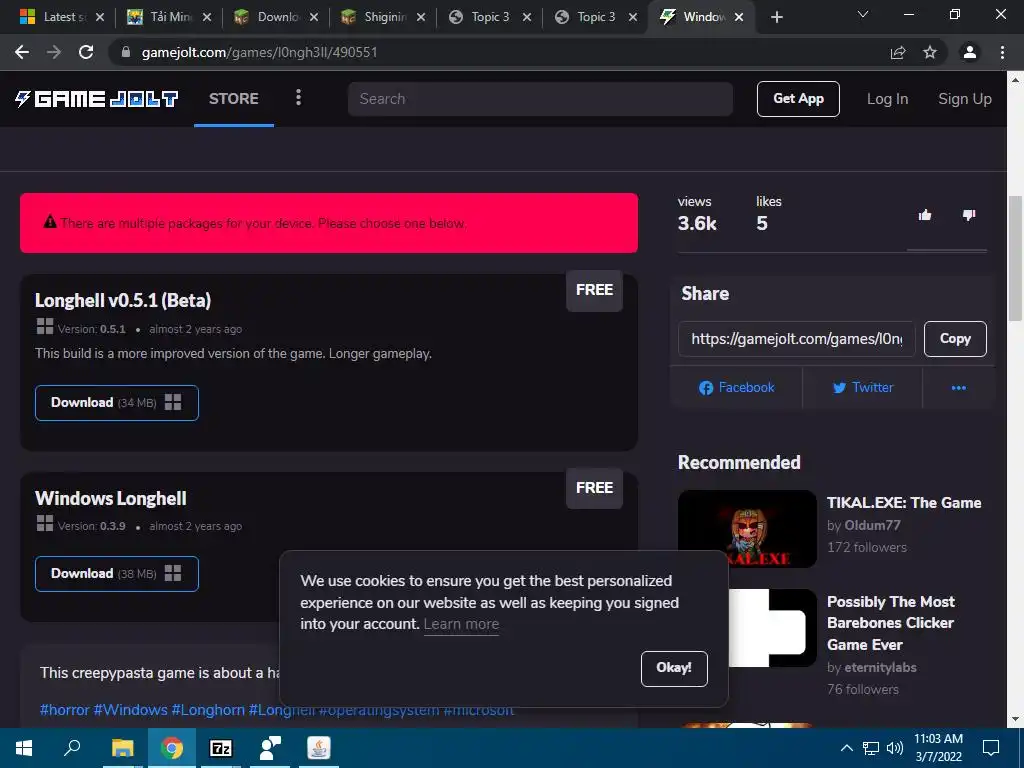Click the Chrome forward arrow
1024x768 pixels.
click(54, 52)
